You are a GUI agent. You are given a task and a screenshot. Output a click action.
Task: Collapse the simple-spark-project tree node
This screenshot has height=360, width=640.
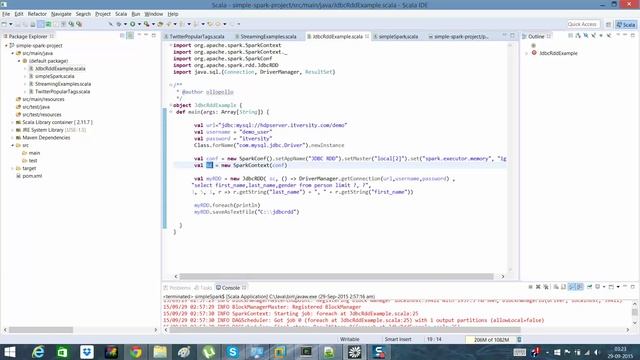click(x=6, y=46)
